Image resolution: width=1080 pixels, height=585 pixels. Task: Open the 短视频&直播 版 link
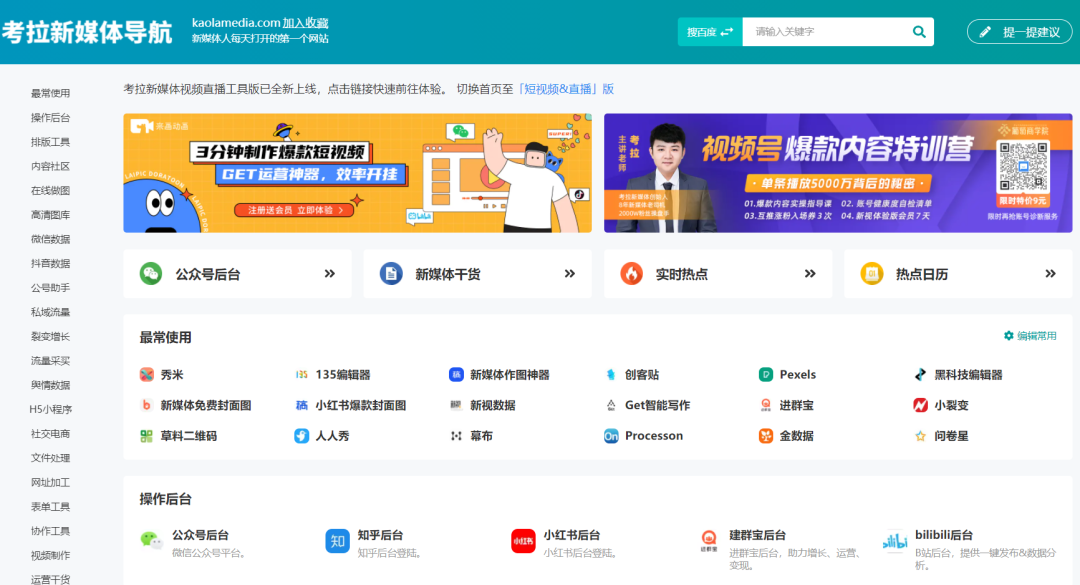pyautogui.click(x=565, y=89)
